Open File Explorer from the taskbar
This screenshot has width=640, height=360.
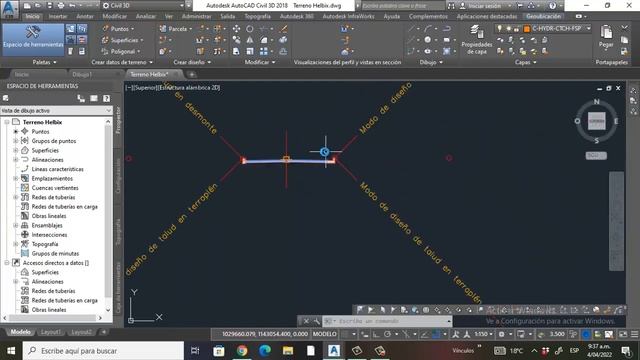click(288, 351)
